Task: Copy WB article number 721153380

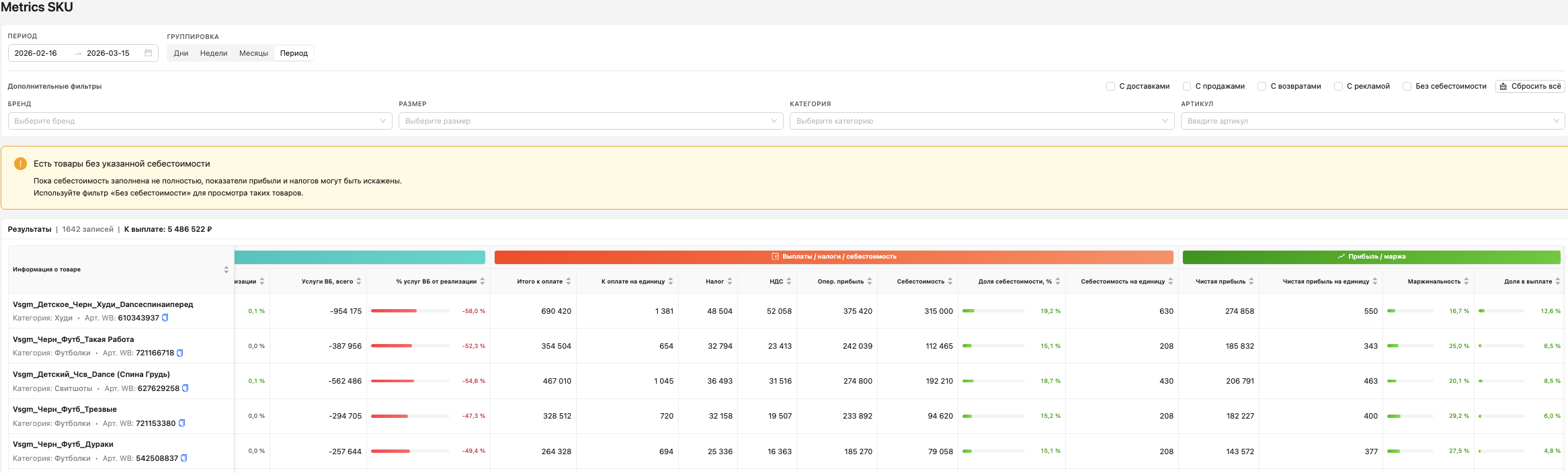Action: pyautogui.click(x=181, y=423)
